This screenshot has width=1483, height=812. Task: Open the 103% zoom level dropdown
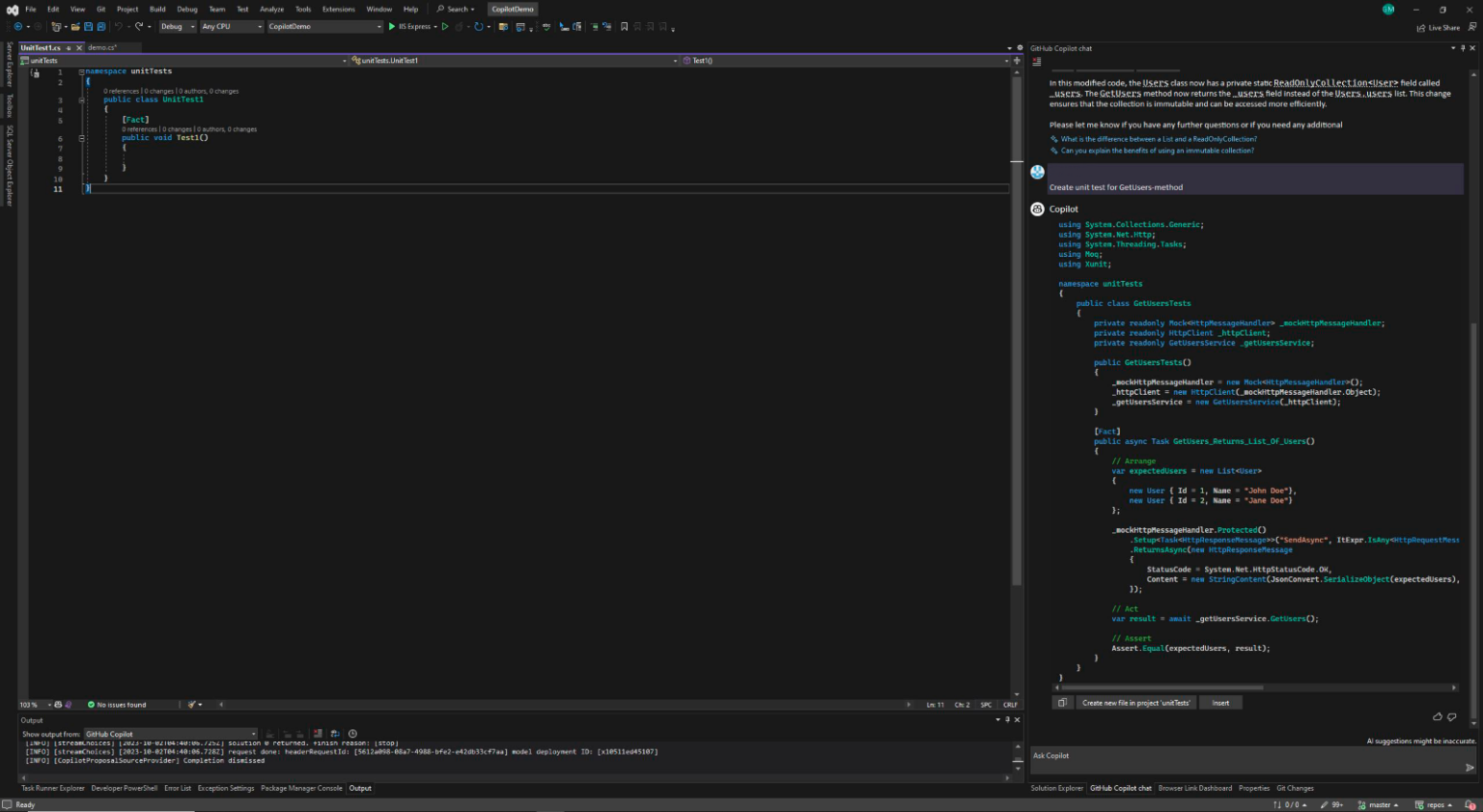pyautogui.click(x=35, y=705)
